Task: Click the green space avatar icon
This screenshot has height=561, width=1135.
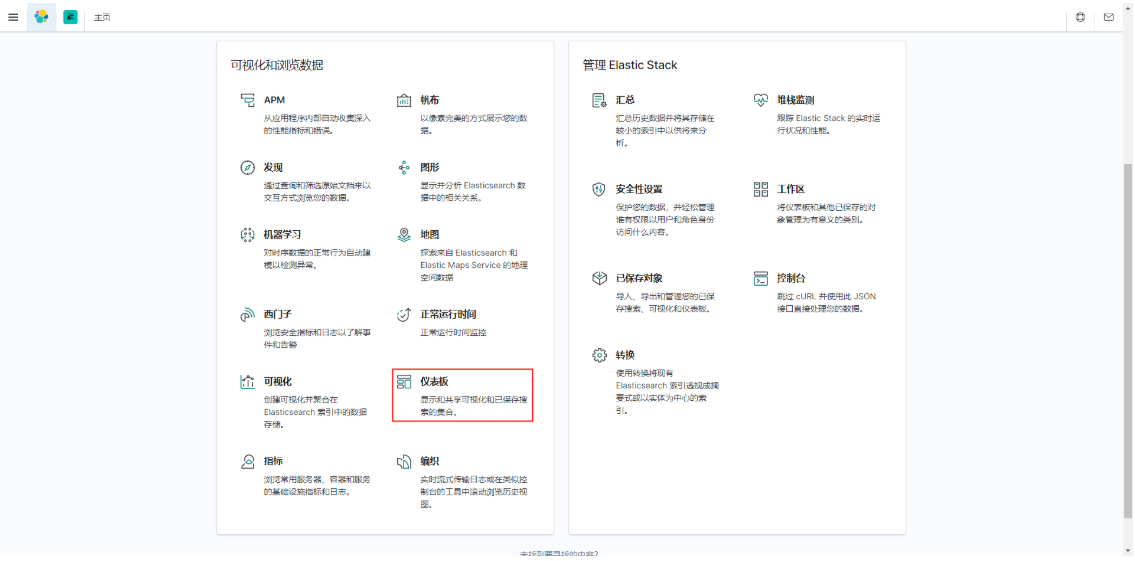Action: coord(70,17)
